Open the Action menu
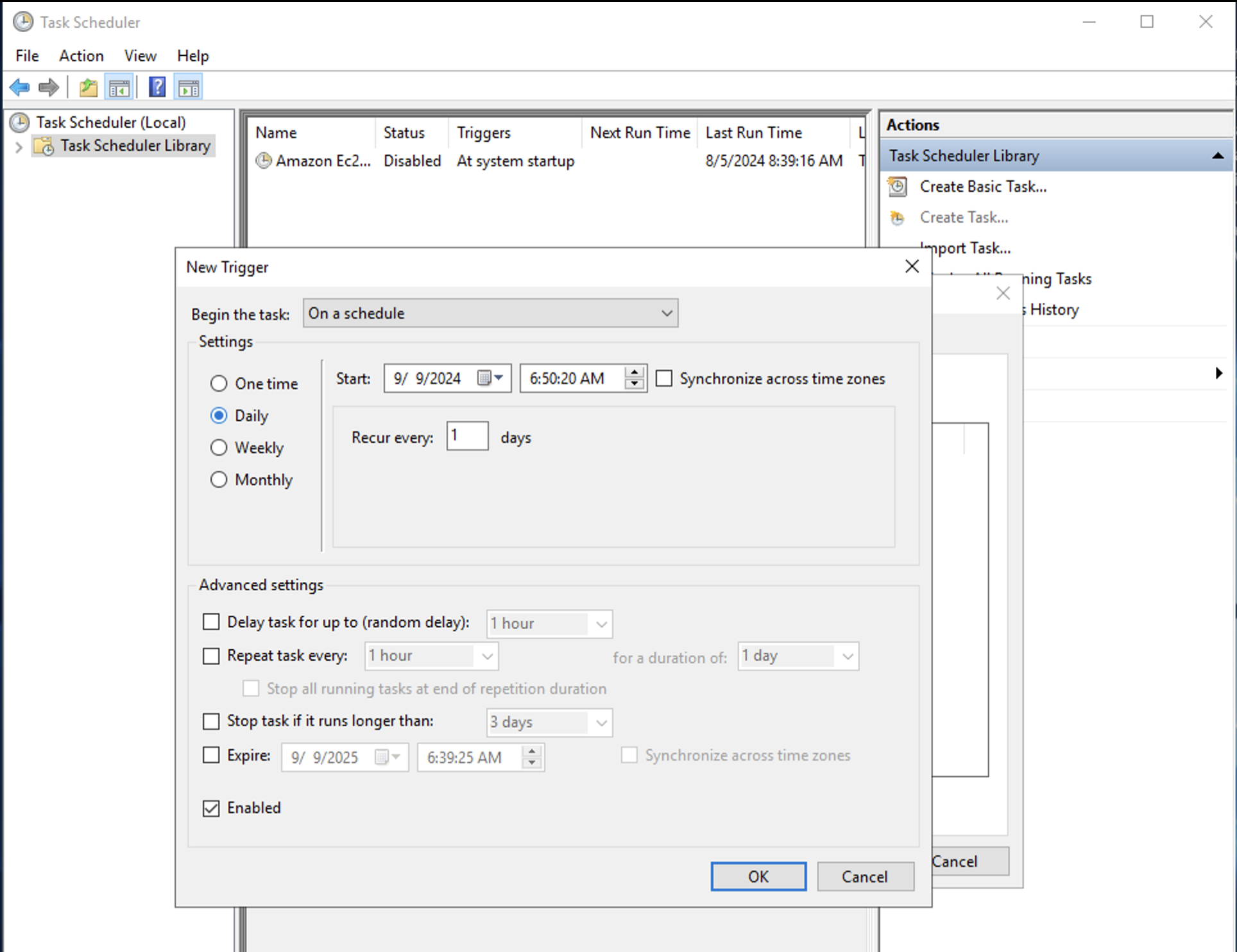Viewport: 1237px width, 952px height. point(81,56)
